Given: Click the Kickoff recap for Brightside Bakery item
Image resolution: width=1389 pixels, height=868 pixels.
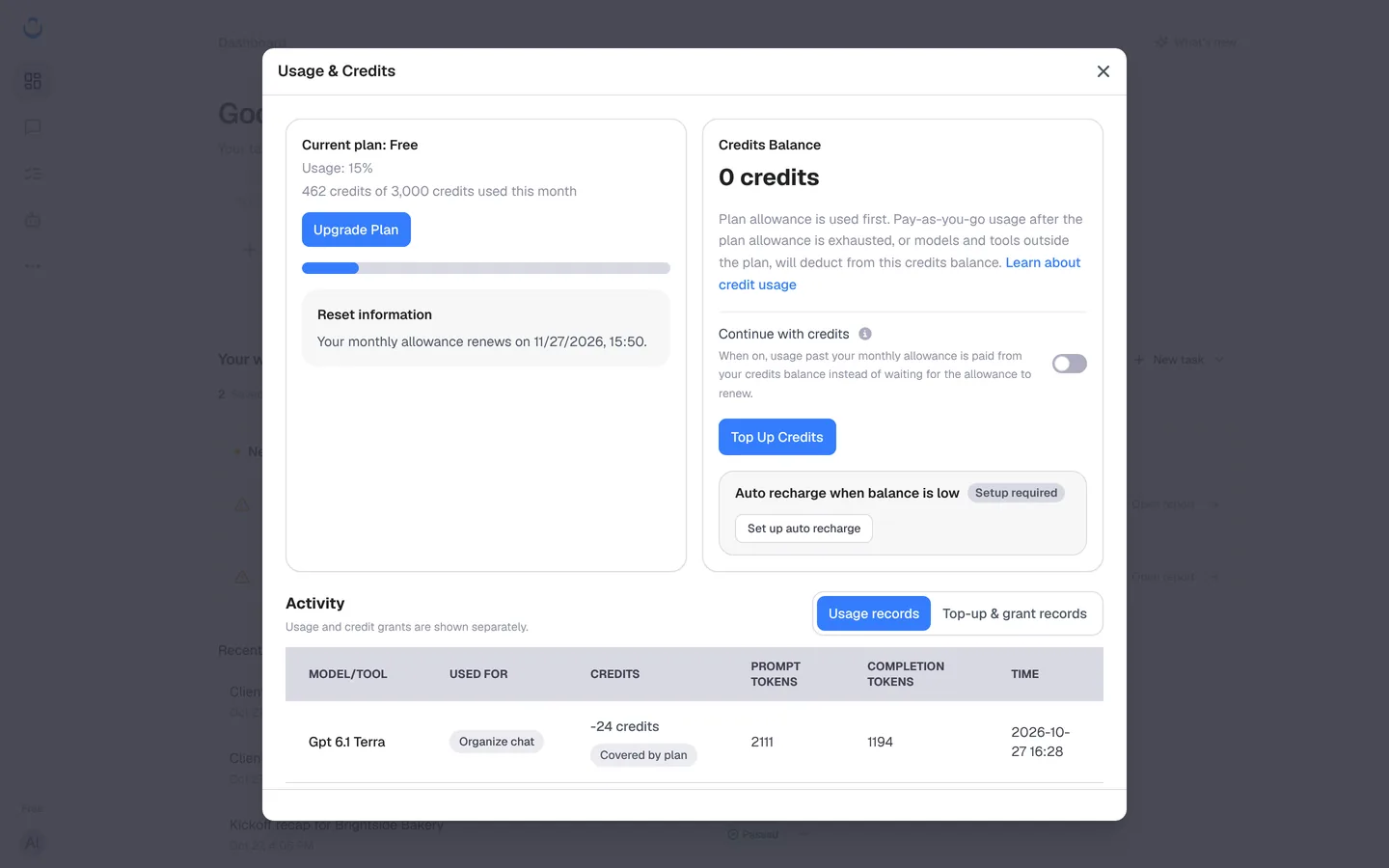Looking at the screenshot, I should (x=337, y=826).
